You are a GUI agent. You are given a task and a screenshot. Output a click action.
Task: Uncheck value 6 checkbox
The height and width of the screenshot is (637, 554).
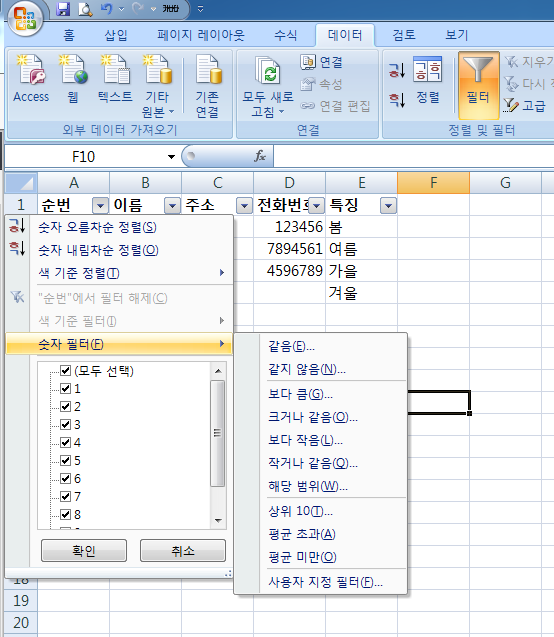(x=65, y=478)
